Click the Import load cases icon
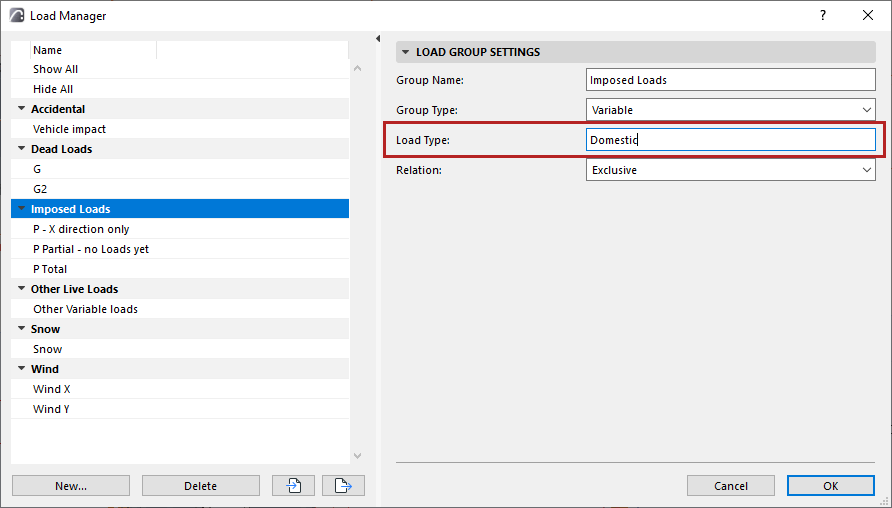The image size is (892, 508). point(294,485)
